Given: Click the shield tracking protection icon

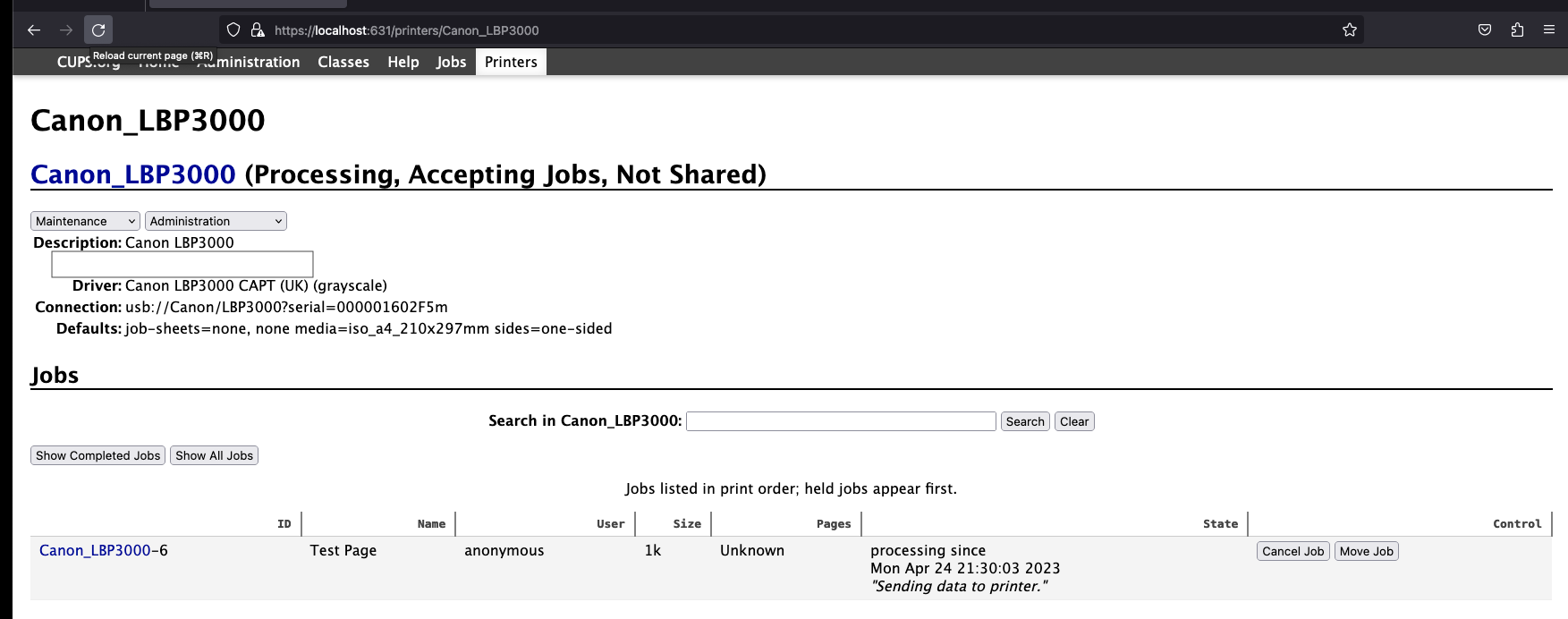Looking at the screenshot, I should point(233,30).
